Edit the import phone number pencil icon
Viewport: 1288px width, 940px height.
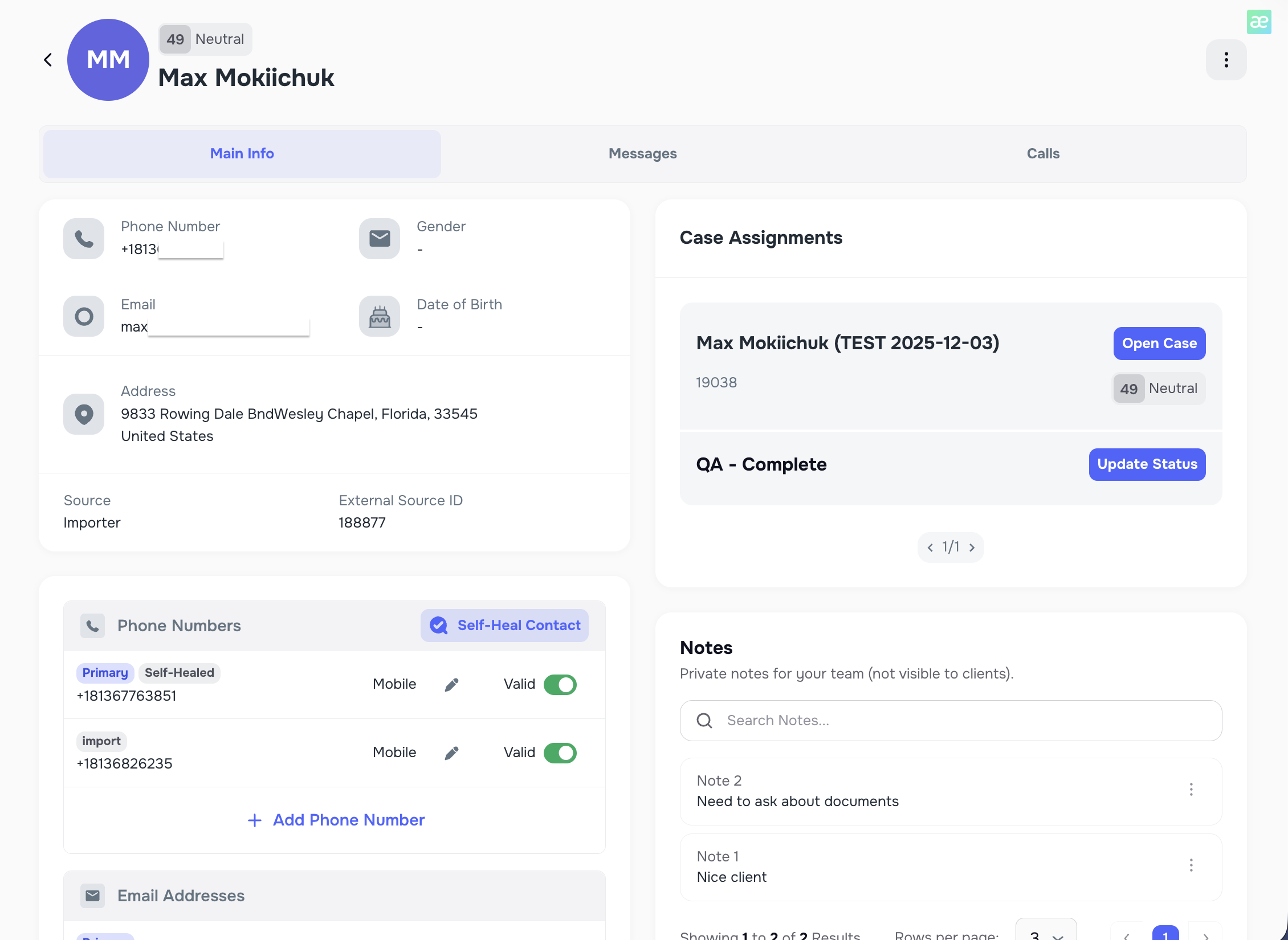[x=451, y=753]
